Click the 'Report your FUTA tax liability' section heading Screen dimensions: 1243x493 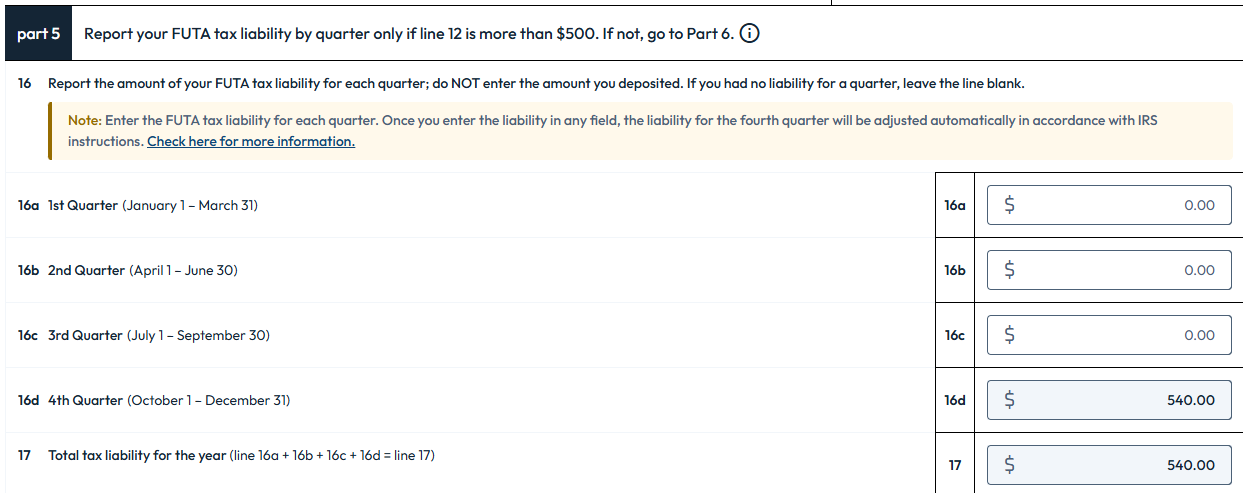tap(408, 33)
